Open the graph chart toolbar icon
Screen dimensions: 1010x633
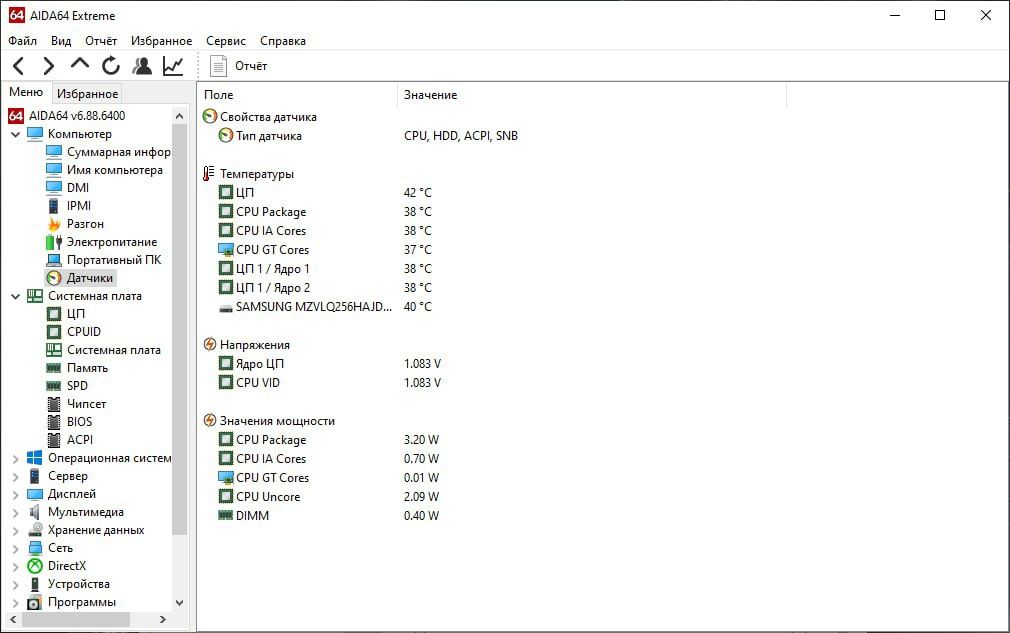[173, 66]
